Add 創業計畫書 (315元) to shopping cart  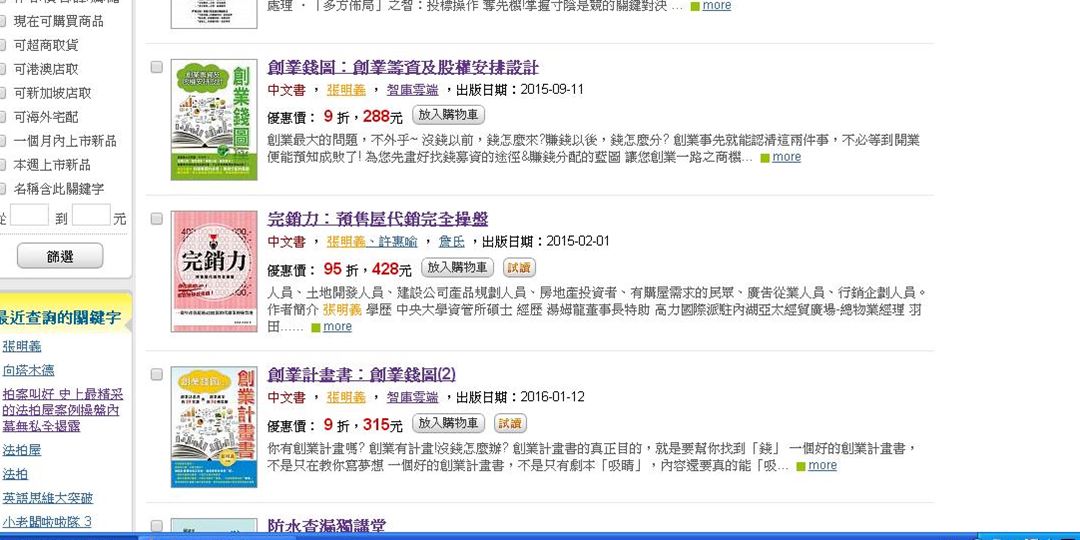(x=449, y=423)
